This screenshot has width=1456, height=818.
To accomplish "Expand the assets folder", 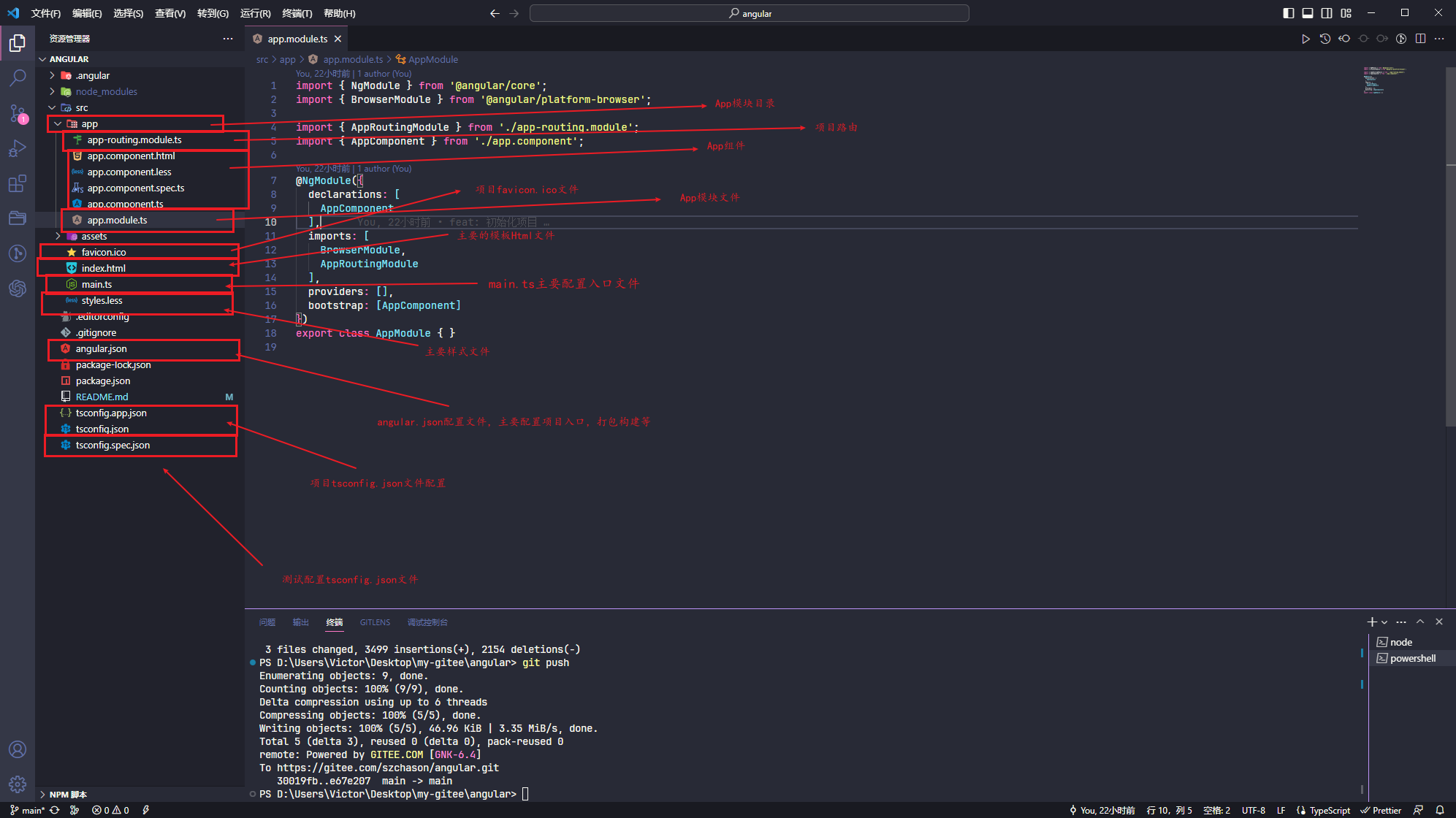I will pos(94,236).
